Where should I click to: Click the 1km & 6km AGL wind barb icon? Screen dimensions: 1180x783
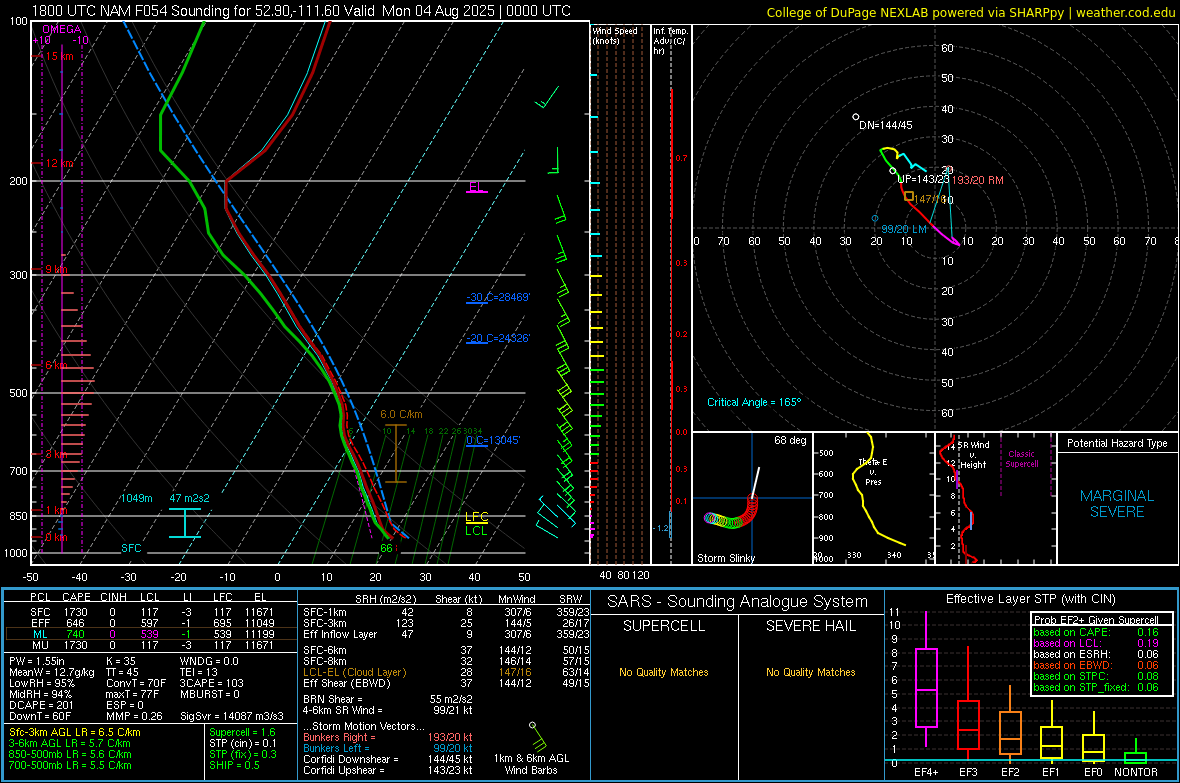click(538, 736)
